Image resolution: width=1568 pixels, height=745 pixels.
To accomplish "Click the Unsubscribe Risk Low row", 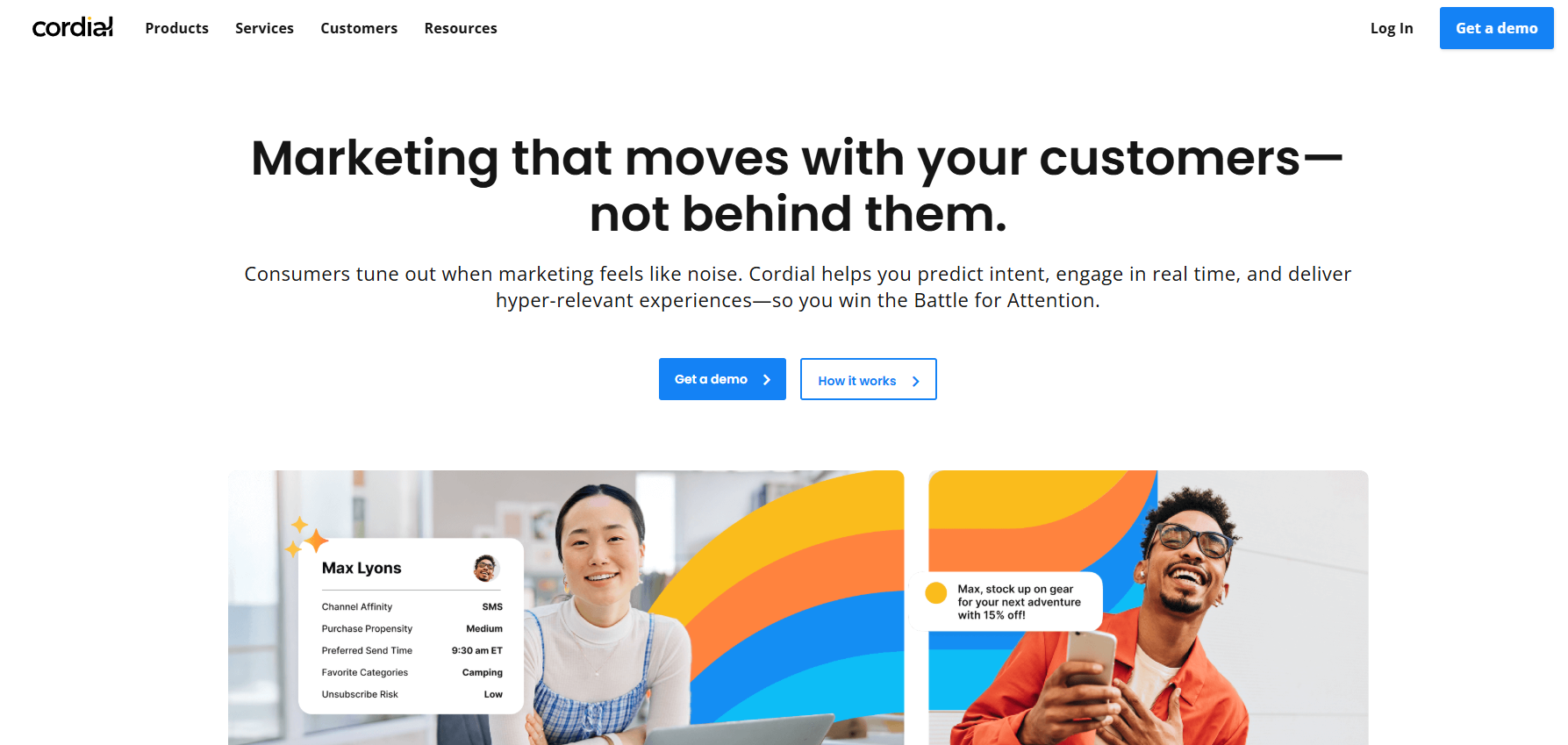I will [x=412, y=694].
